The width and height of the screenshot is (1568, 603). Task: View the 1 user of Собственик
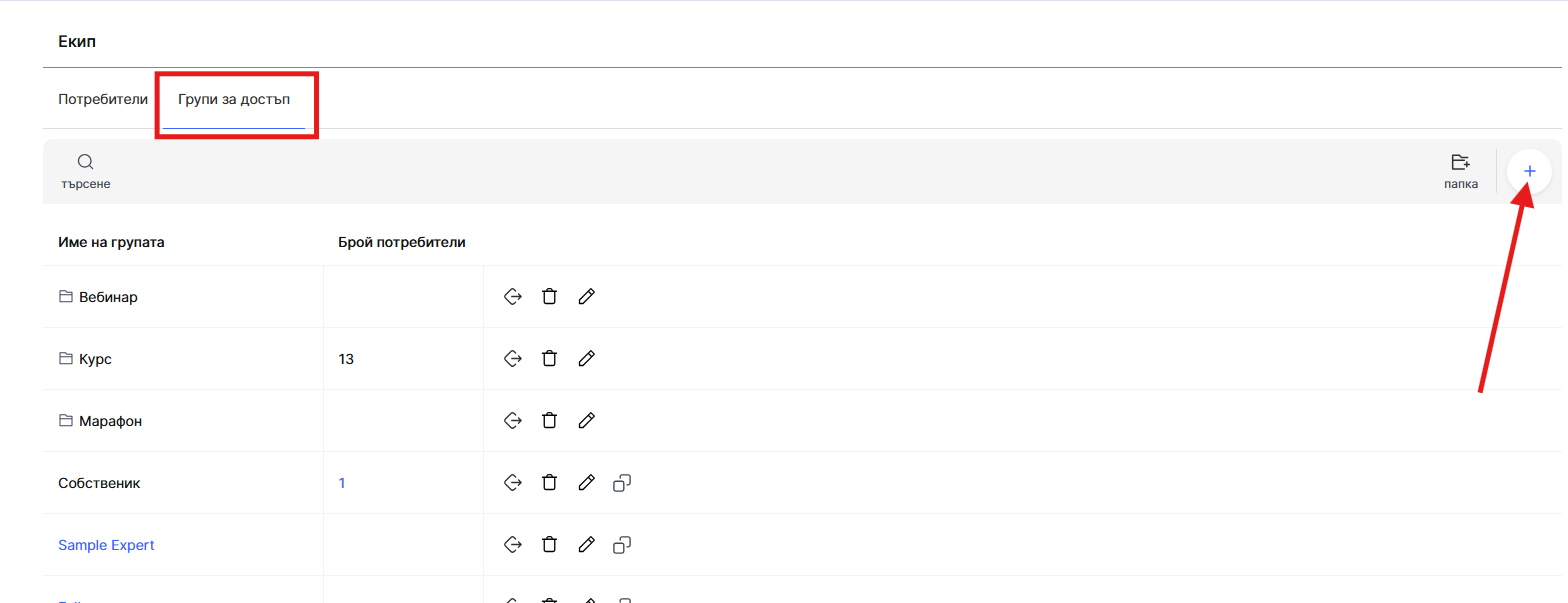tap(342, 483)
